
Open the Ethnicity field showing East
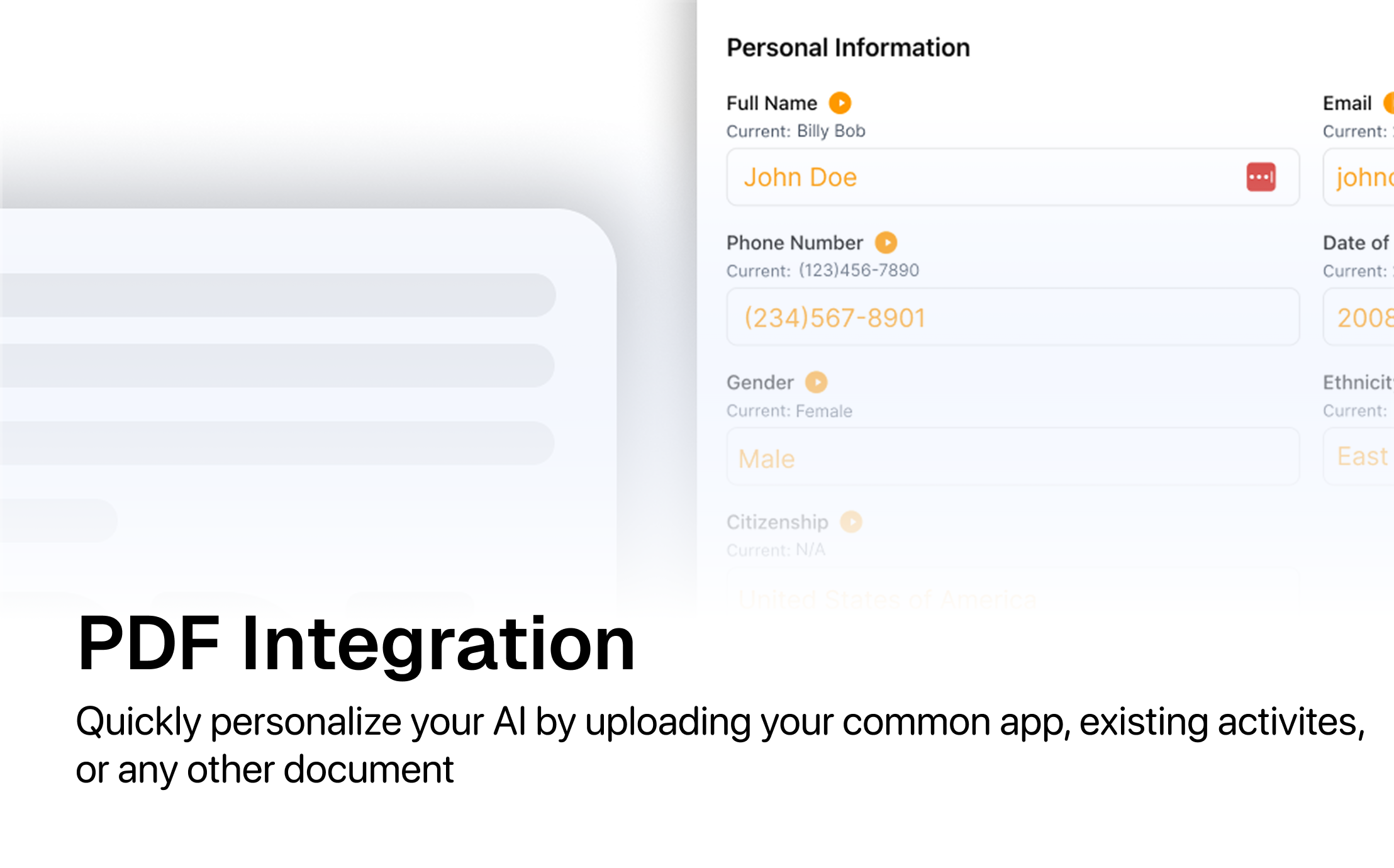[x=1361, y=457]
